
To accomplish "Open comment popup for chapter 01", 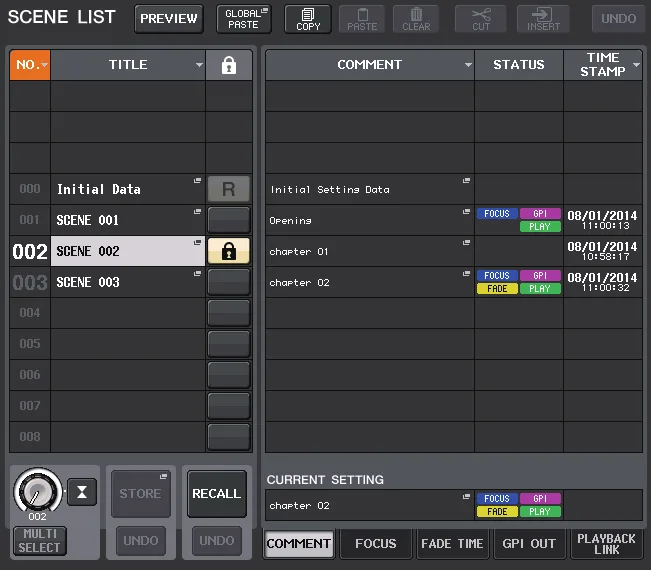I will point(466,242).
